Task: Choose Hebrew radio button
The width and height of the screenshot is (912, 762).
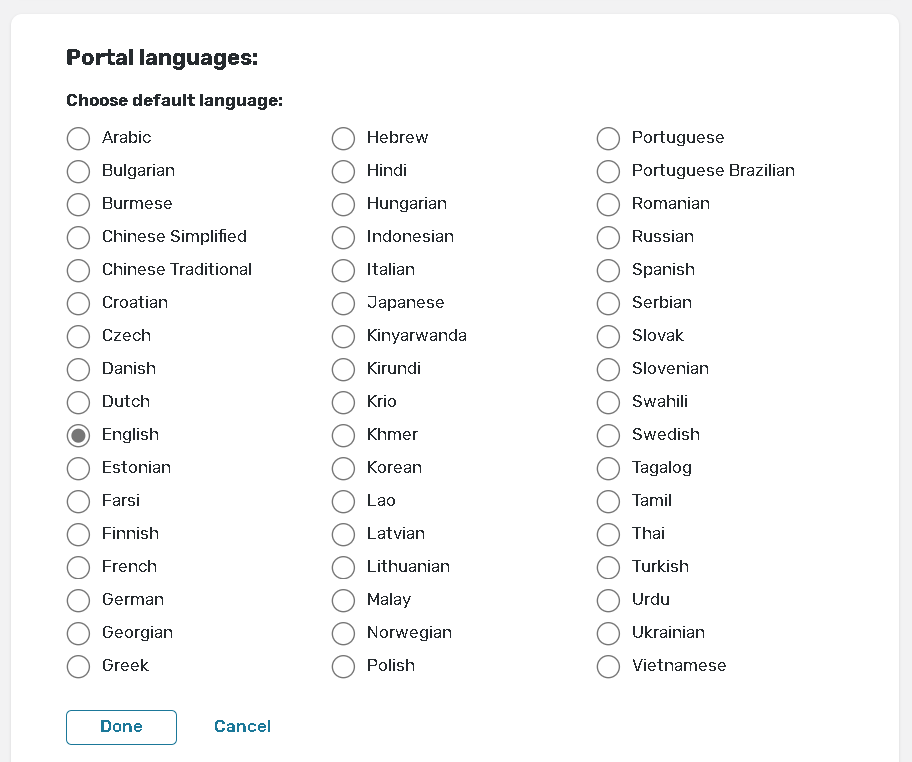Action: [x=344, y=138]
